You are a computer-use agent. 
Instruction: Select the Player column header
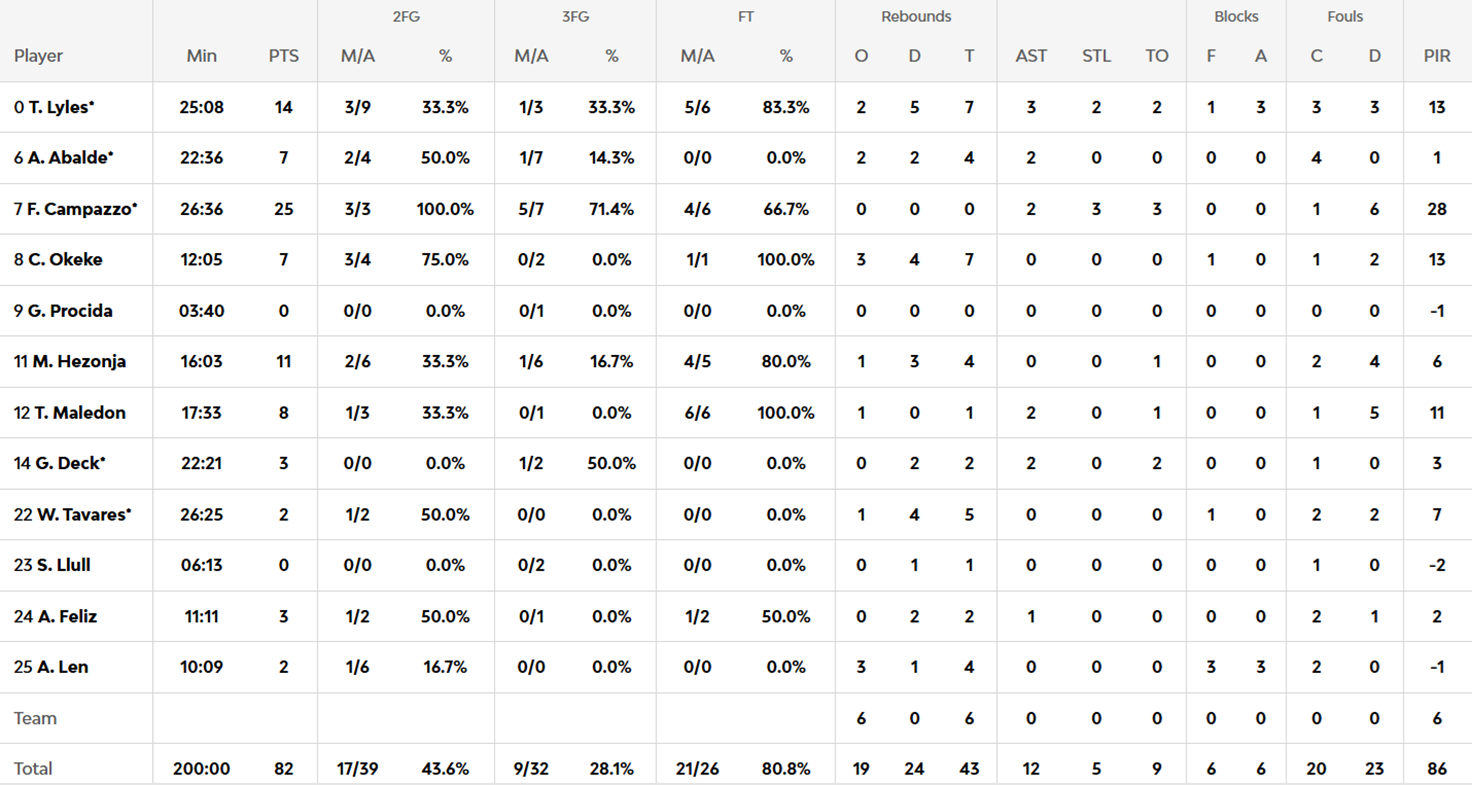click(39, 56)
